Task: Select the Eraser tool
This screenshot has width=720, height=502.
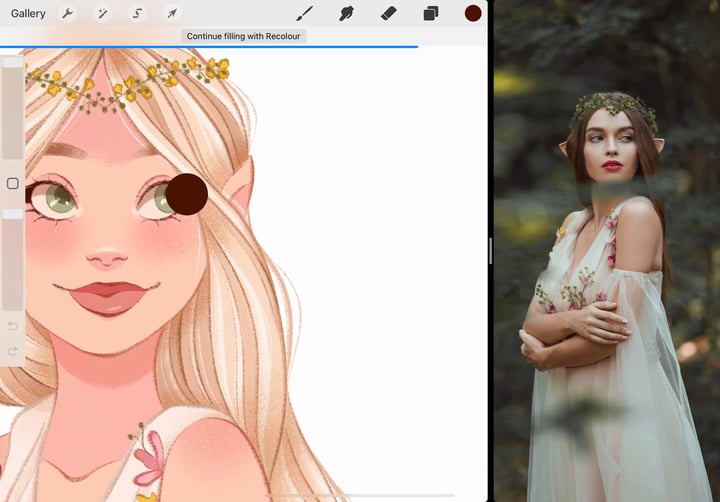Action: click(x=388, y=13)
